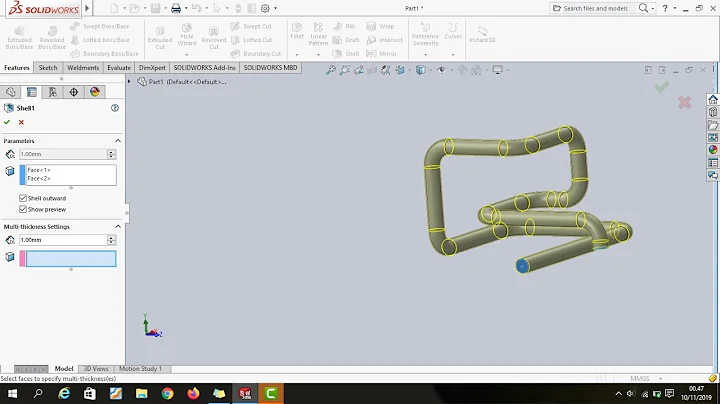The image size is (720, 404).
Task: Select the Mirror tool
Action: tap(381, 54)
